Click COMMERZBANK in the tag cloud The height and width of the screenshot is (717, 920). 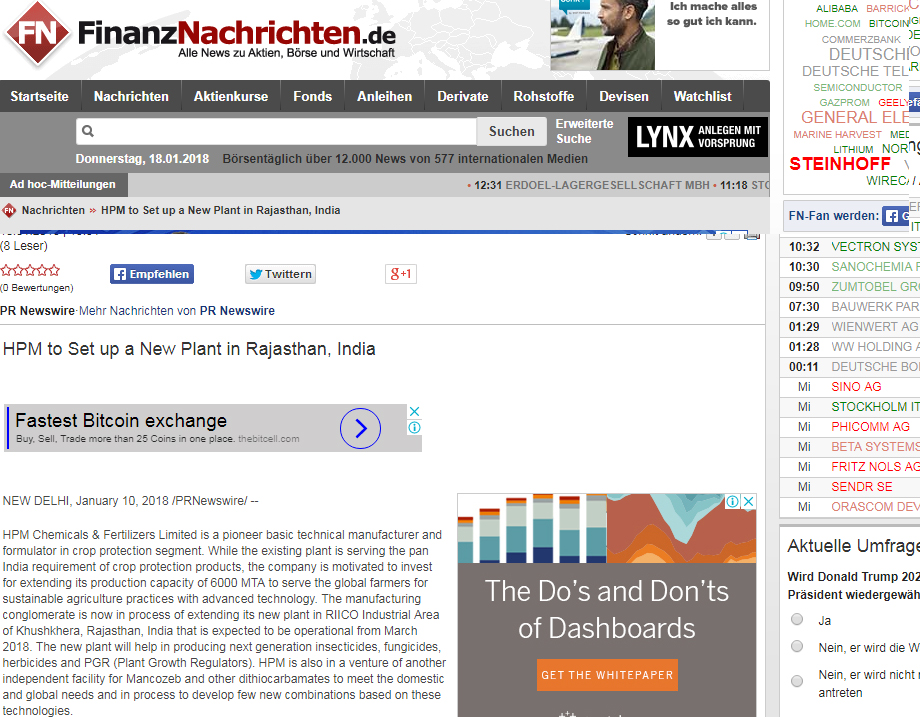tap(861, 39)
